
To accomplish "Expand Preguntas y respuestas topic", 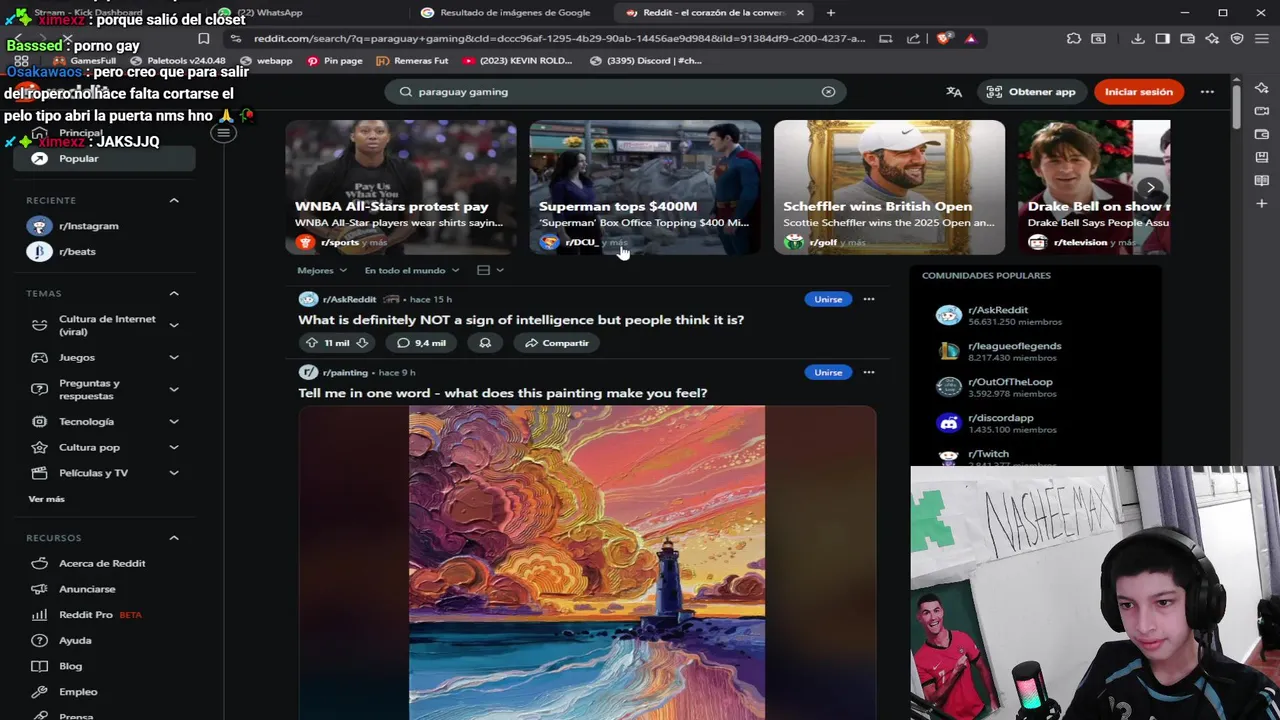I will [x=174, y=389].
